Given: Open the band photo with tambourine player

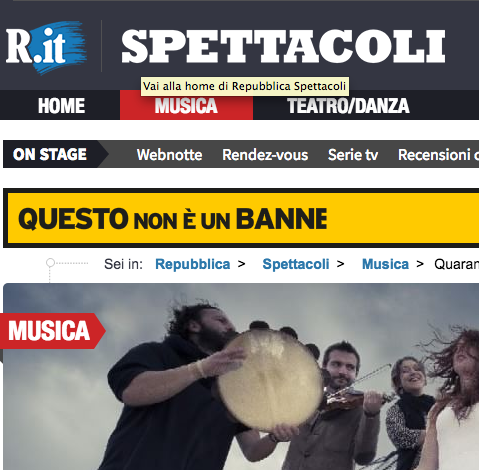Looking at the screenshot, I should point(241,377).
